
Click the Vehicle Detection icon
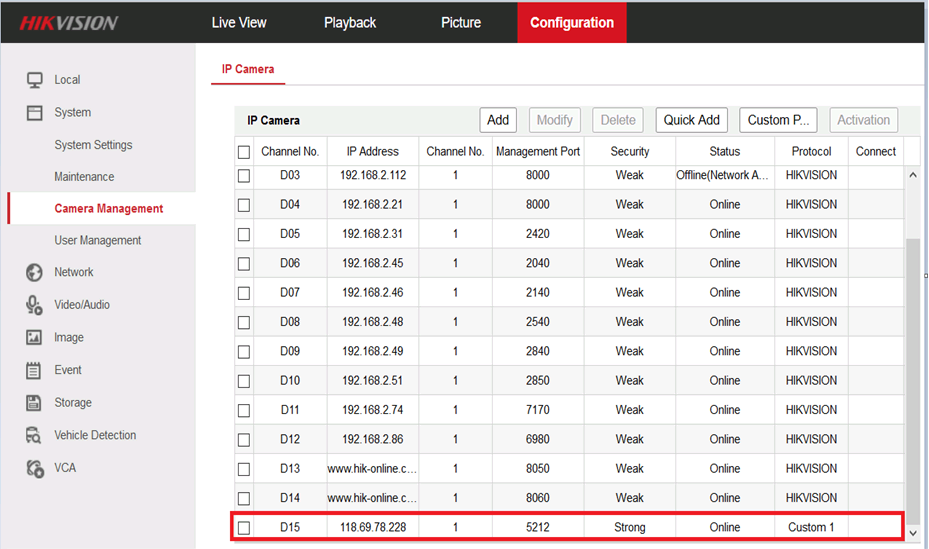[35, 436]
